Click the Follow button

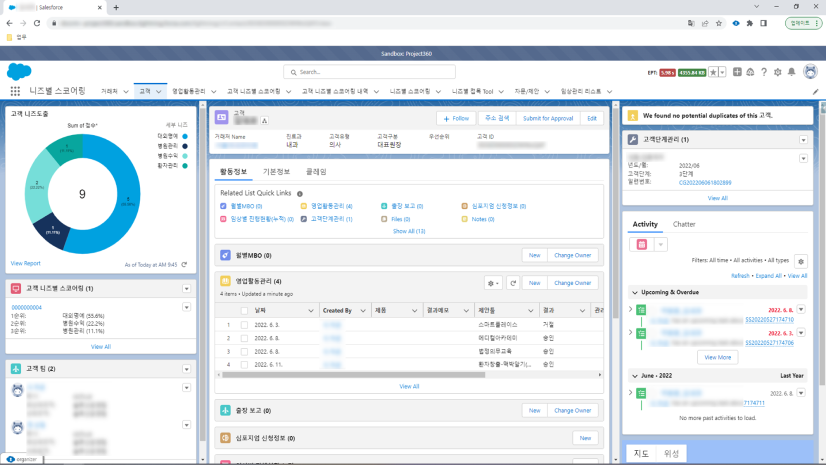click(x=456, y=118)
